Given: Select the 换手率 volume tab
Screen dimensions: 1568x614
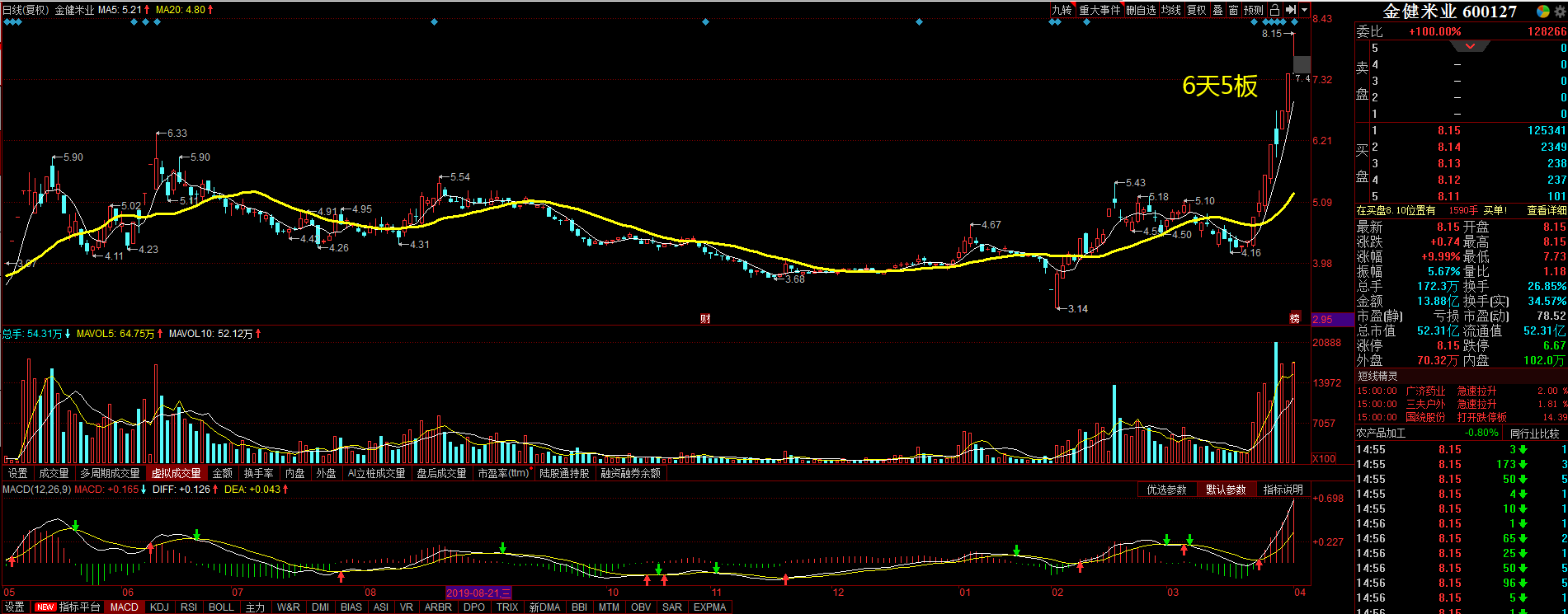Looking at the screenshot, I should pos(258,474).
